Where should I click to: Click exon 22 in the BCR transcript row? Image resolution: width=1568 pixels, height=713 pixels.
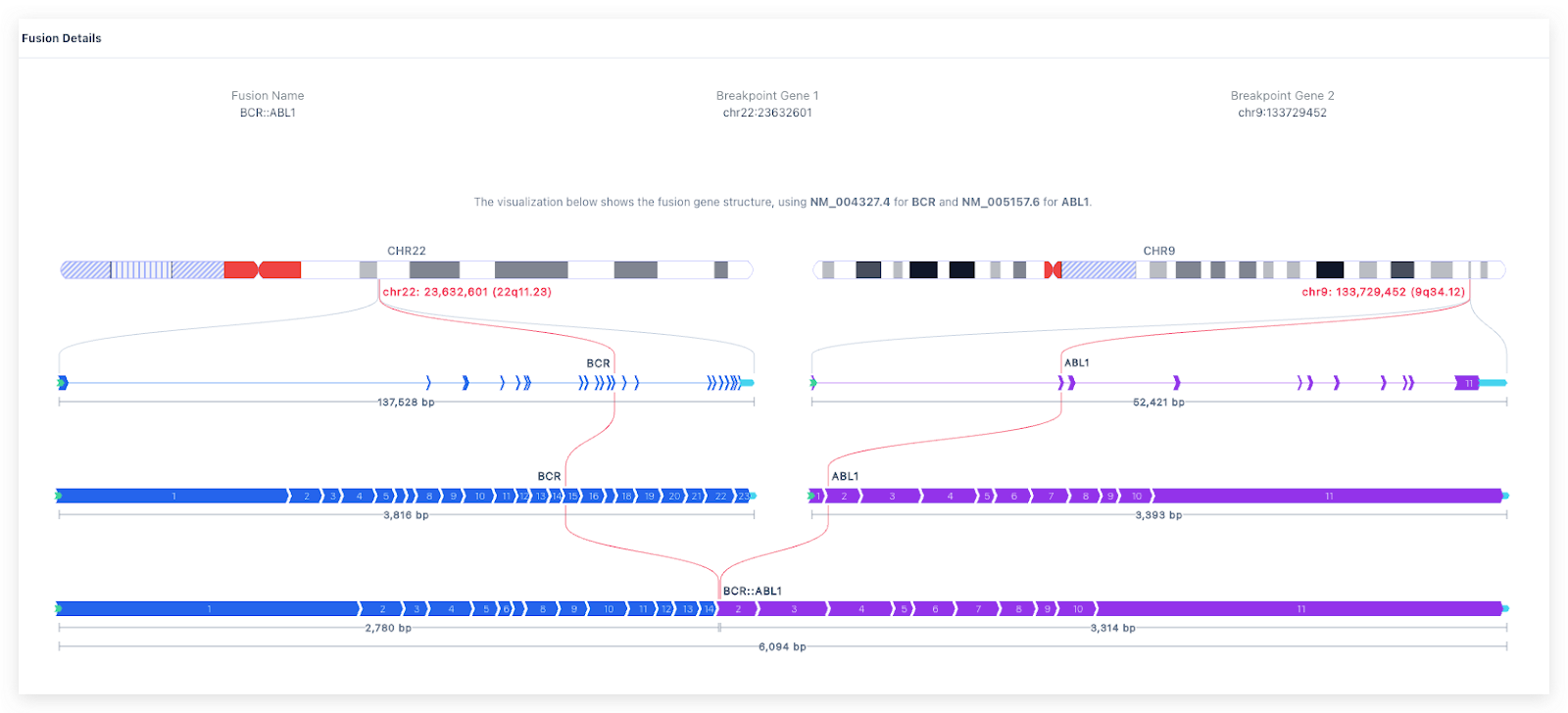pos(720,497)
